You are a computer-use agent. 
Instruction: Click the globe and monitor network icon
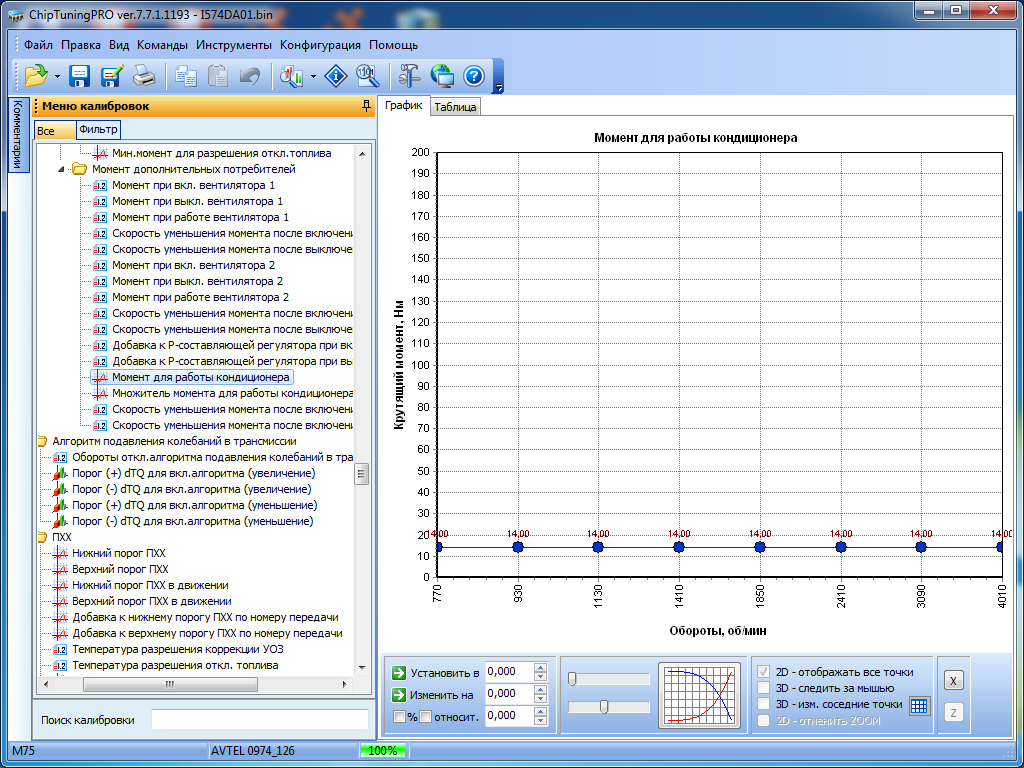[441, 75]
